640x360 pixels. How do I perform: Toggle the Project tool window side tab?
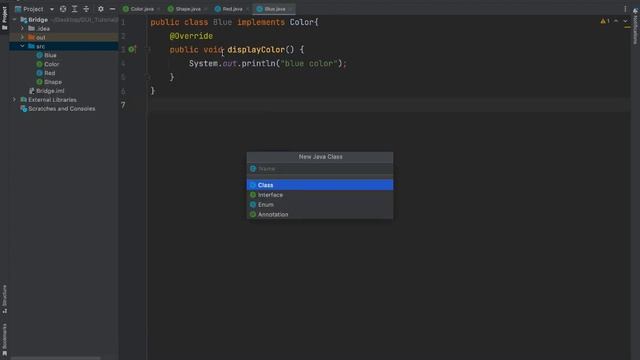coord(4,18)
